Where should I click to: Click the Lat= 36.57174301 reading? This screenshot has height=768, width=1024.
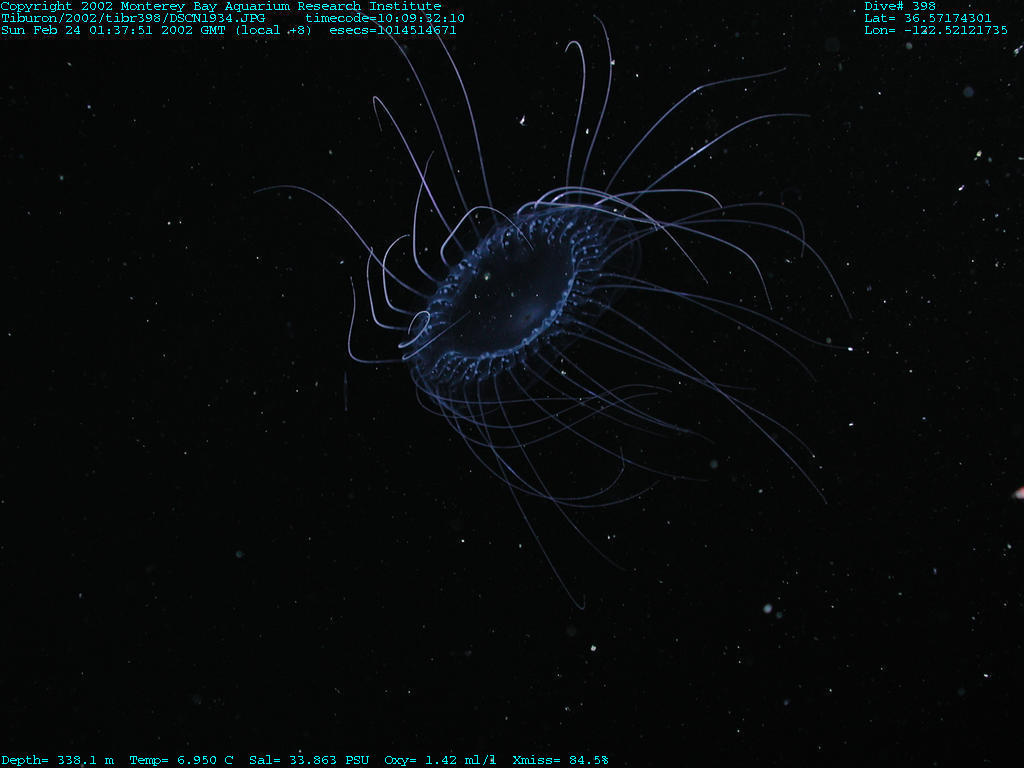point(928,18)
